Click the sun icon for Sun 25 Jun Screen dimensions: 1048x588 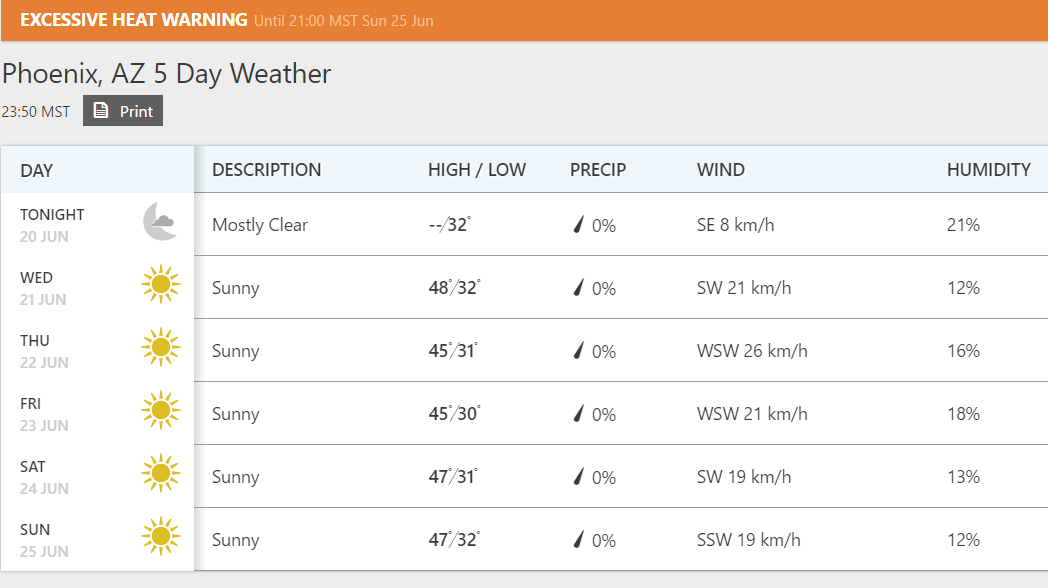160,536
